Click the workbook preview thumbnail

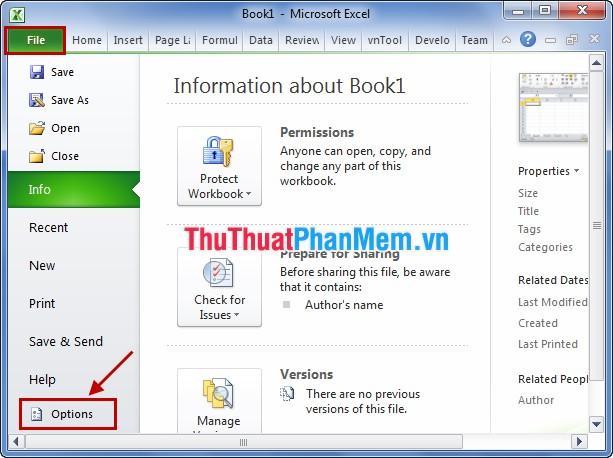(553, 107)
